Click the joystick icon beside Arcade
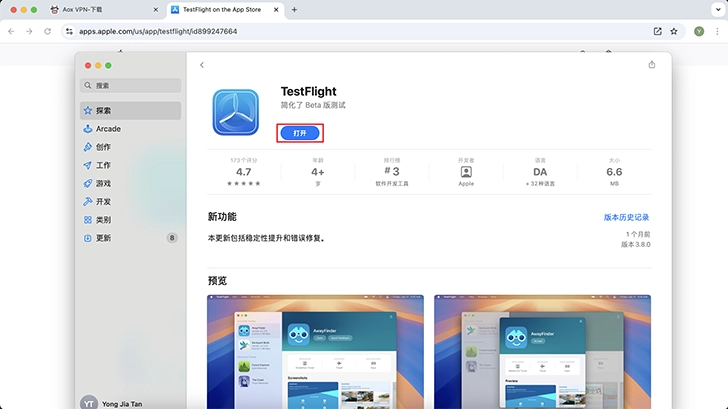Viewport: 728px width, 409px height. click(x=88, y=129)
